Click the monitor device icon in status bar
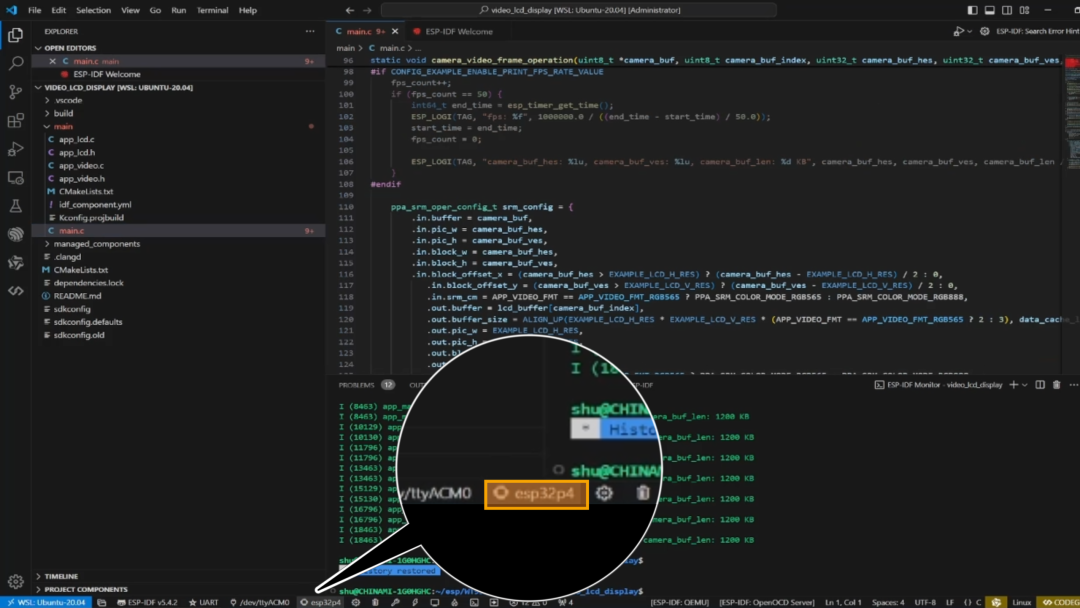The image size is (1080, 608). click(x=435, y=602)
